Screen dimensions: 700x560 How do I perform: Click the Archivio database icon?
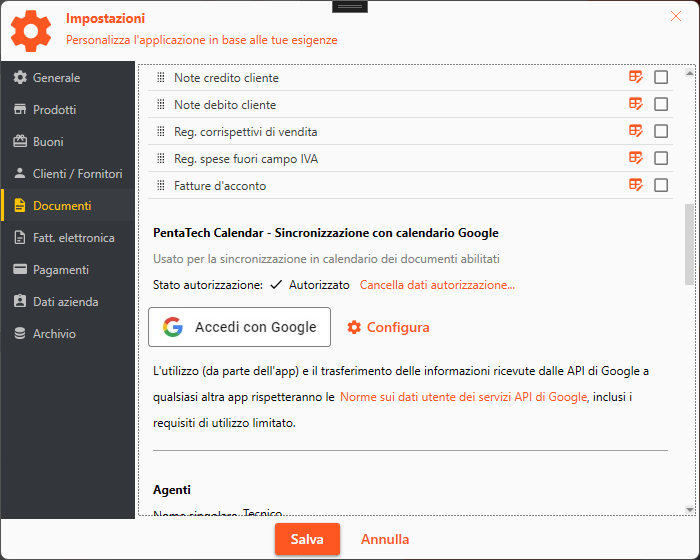(x=20, y=333)
